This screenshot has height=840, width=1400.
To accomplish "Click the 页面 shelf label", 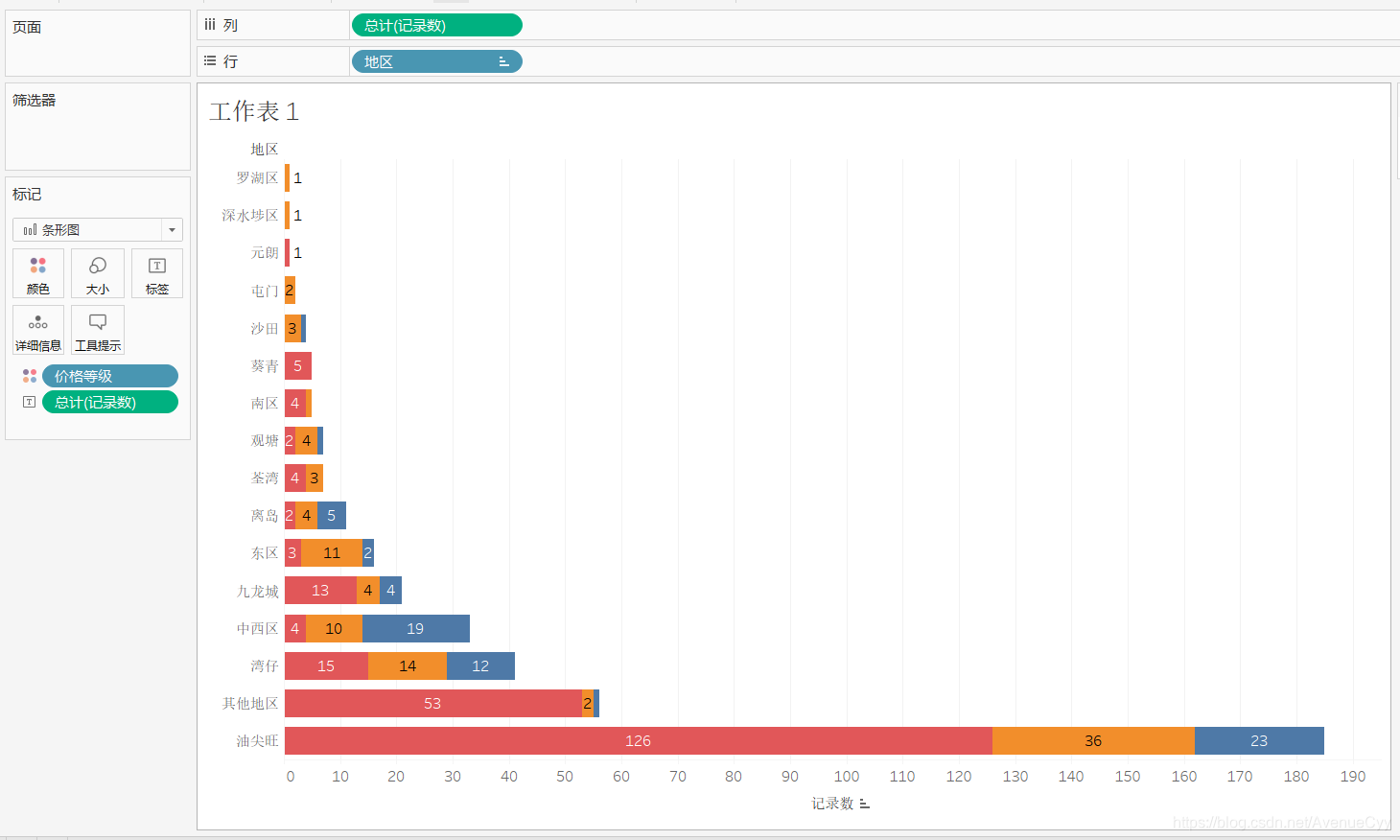I will point(27,27).
